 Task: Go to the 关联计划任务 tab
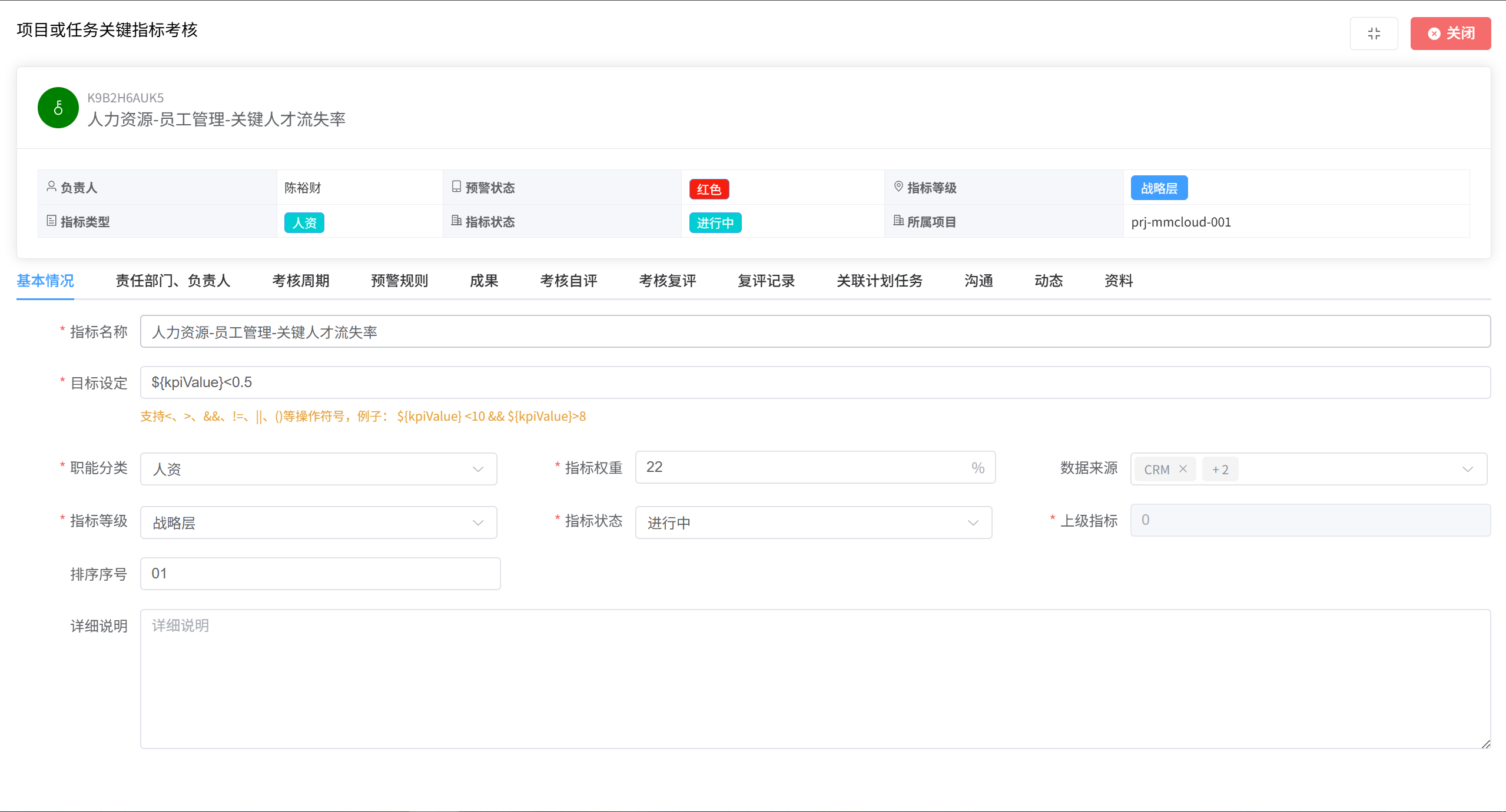(879, 281)
